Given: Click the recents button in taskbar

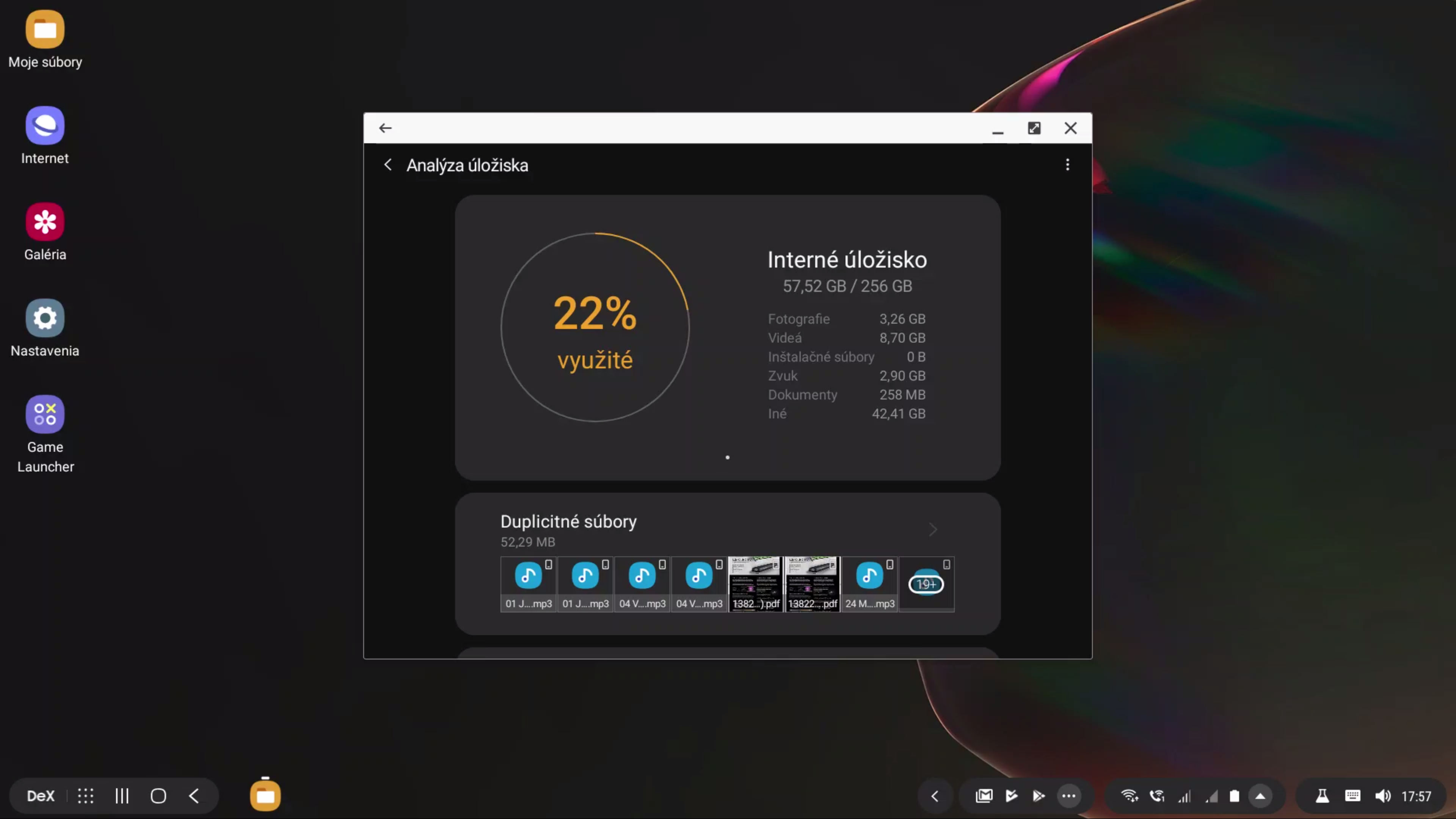Looking at the screenshot, I should click(x=122, y=796).
